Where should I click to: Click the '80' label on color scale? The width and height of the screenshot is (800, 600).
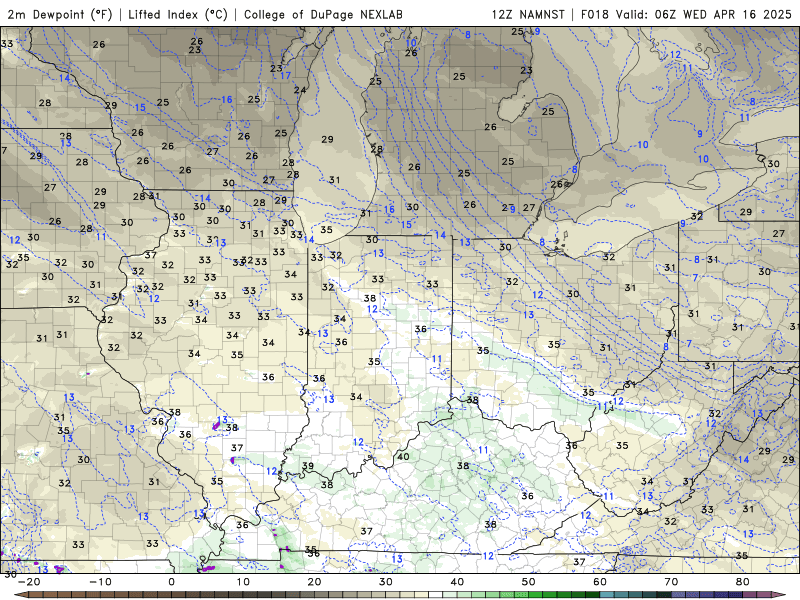coord(743,582)
